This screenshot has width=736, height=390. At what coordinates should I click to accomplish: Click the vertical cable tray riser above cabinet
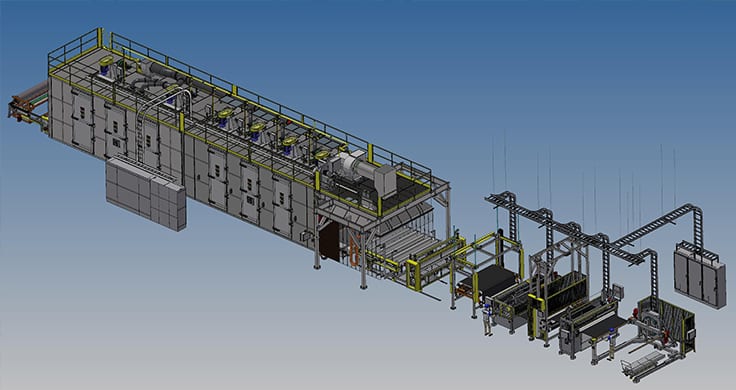point(698,226)
